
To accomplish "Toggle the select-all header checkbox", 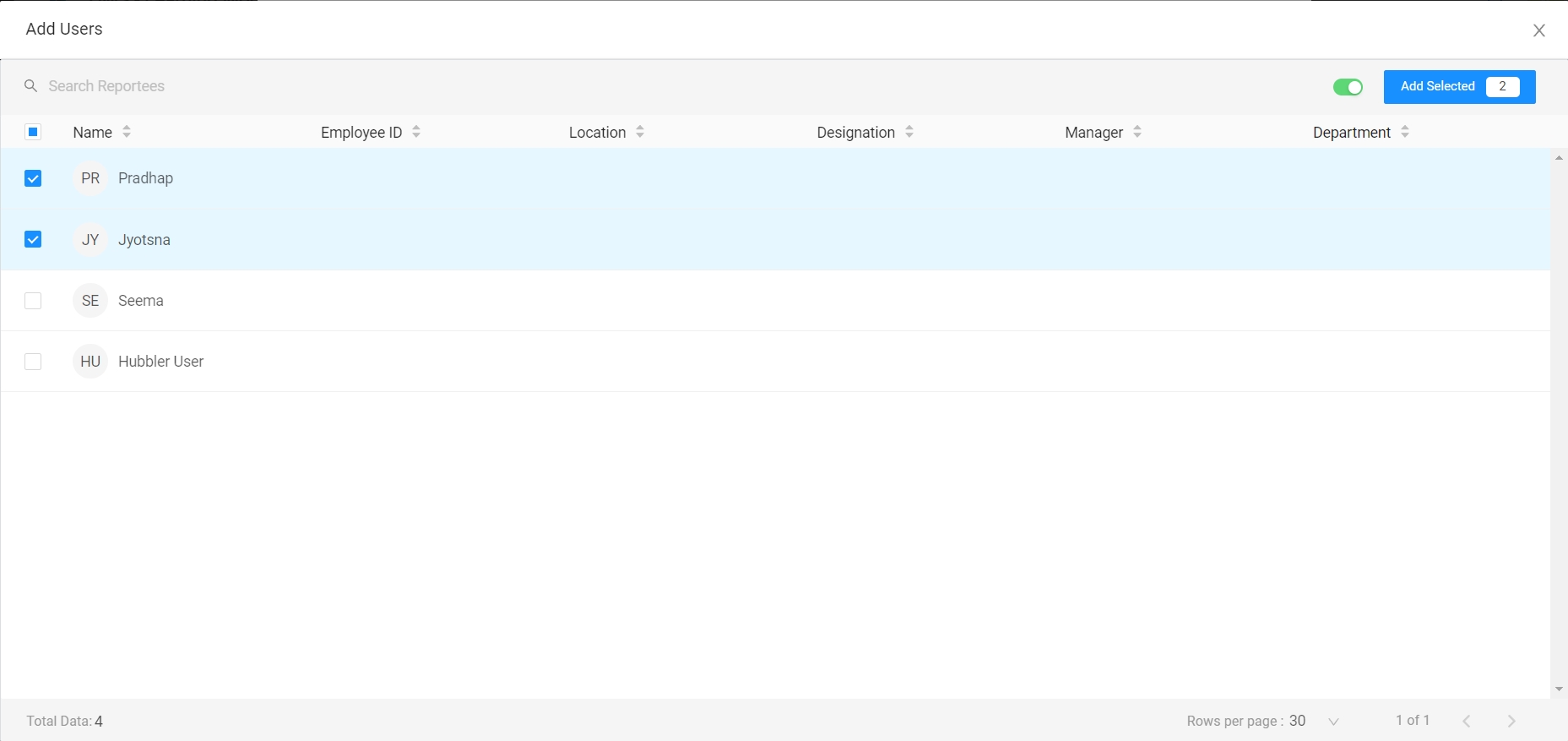I will tap(34, 132).
